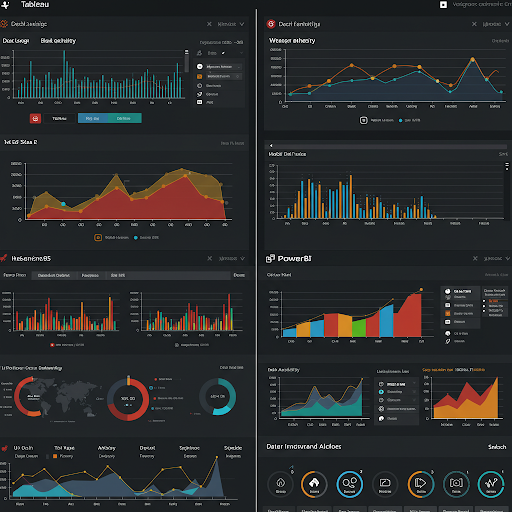Viewport: 512px width, 512px height.
Task: Click the globe icon in the PowerBI legend list
Action: [x=448, y=333]
